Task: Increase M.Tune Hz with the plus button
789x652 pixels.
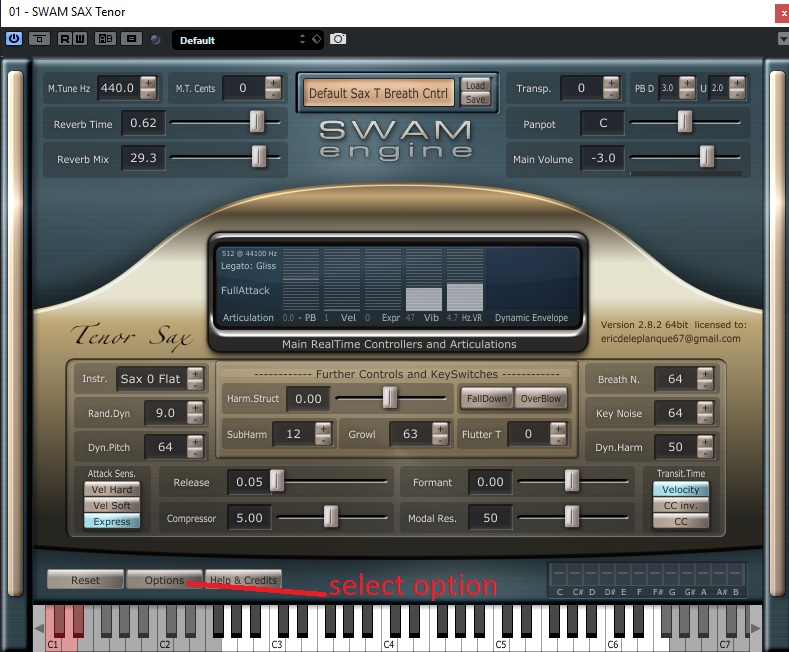Action: pyautogui.click(x=148, y=83)
